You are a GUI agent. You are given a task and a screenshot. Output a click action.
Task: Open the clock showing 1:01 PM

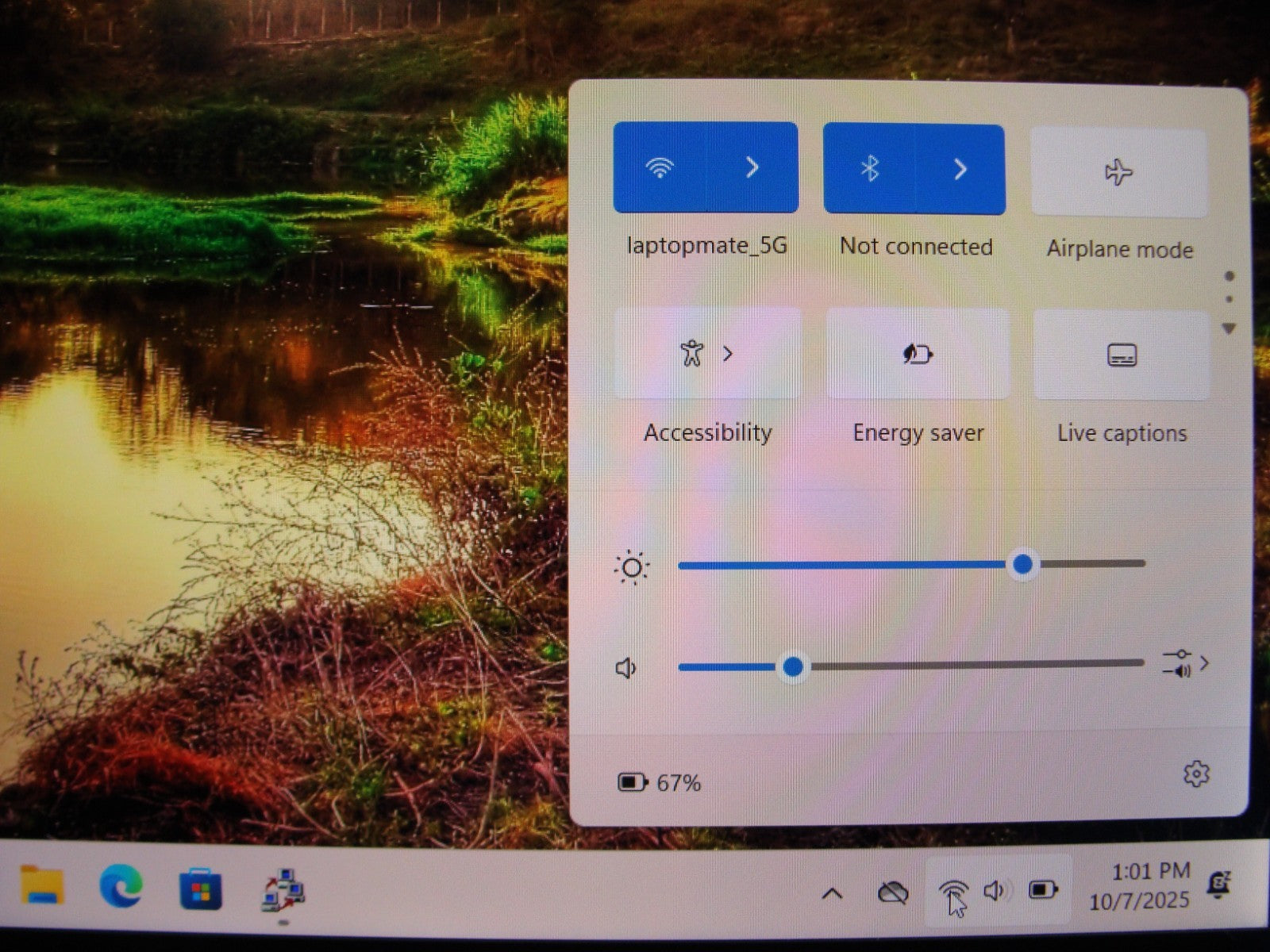coord(1140,885)
